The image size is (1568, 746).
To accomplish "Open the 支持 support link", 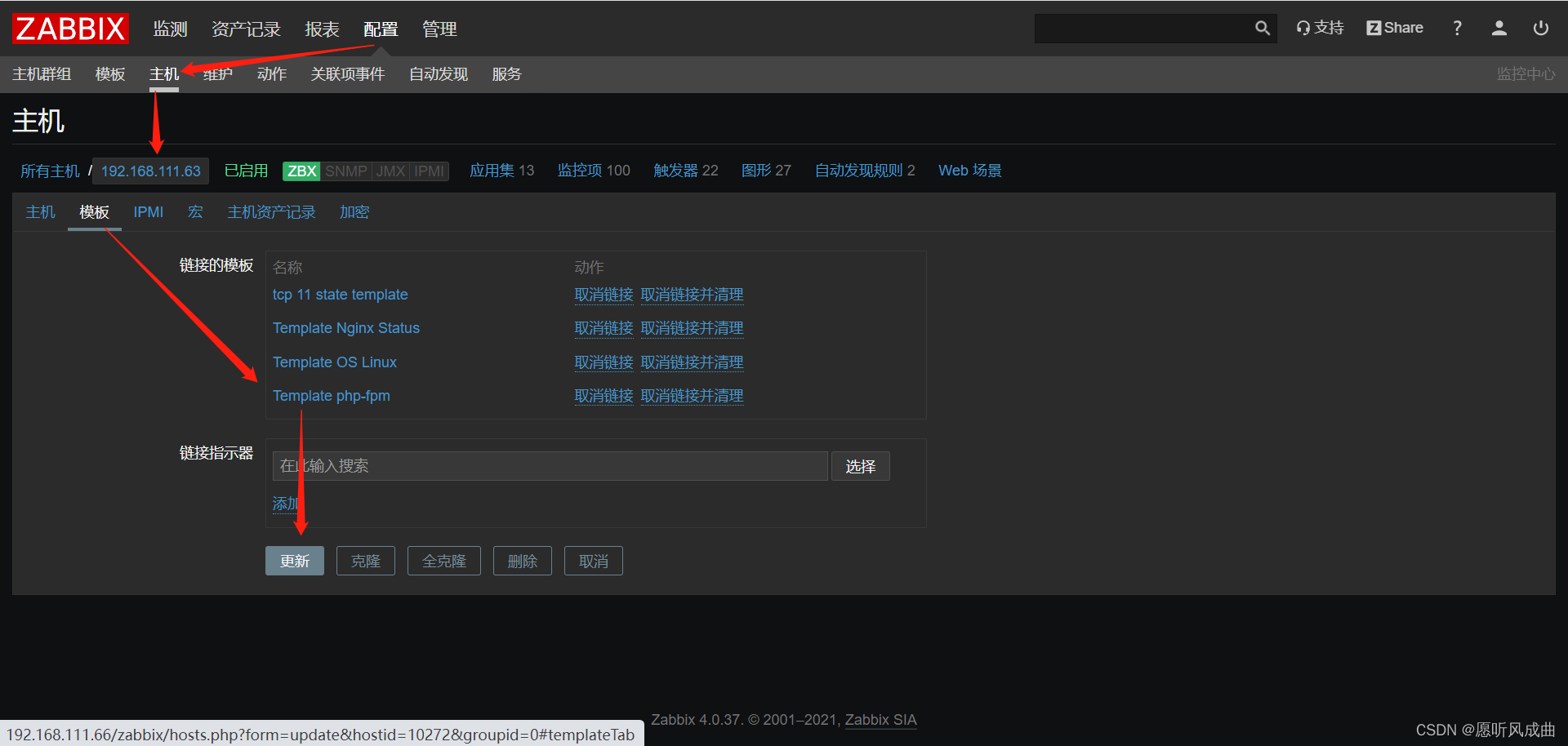I will pos(1320,28).
